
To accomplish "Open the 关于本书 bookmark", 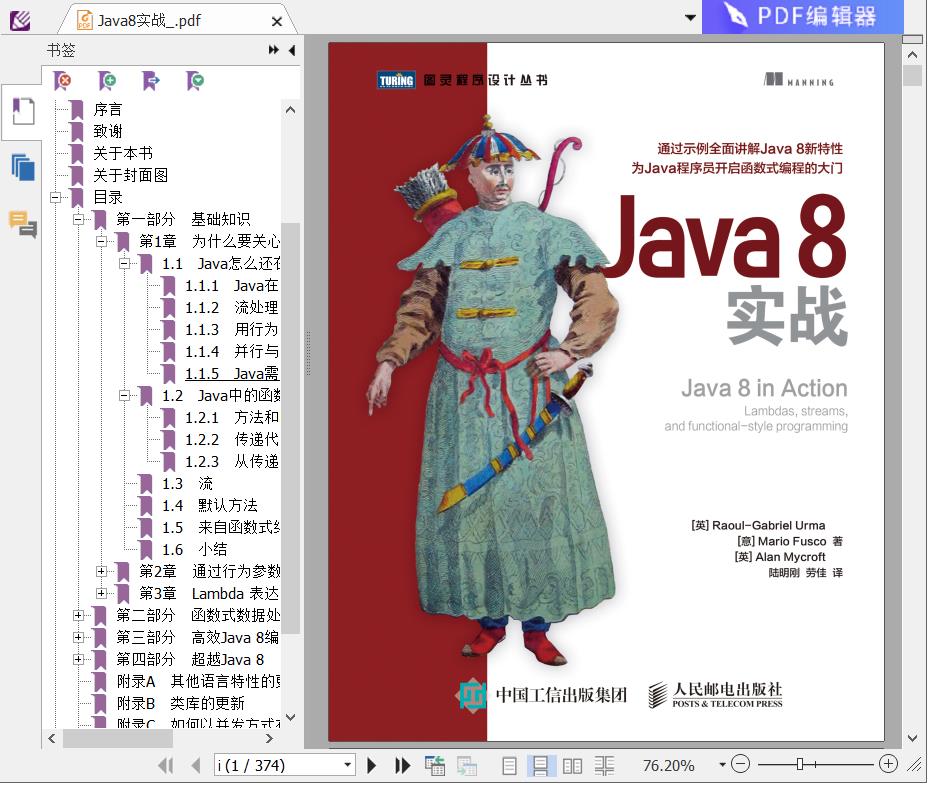I will pyautogui.click(x=123, y=153).
